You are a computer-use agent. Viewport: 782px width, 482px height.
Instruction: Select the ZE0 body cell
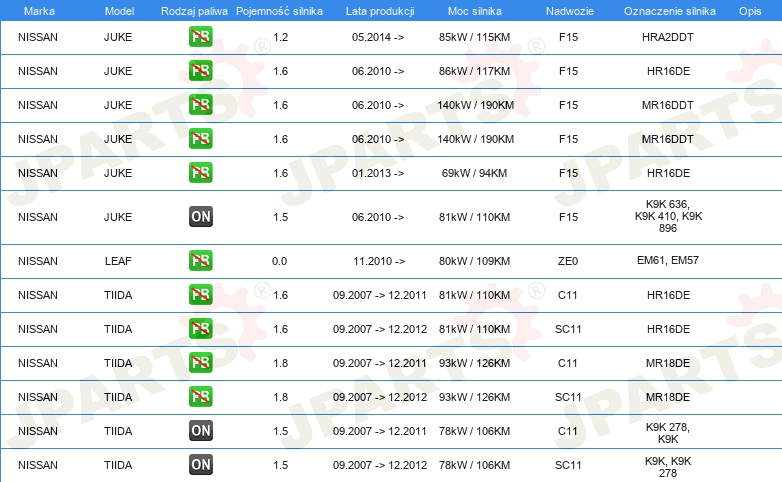[x=568, y=260]
